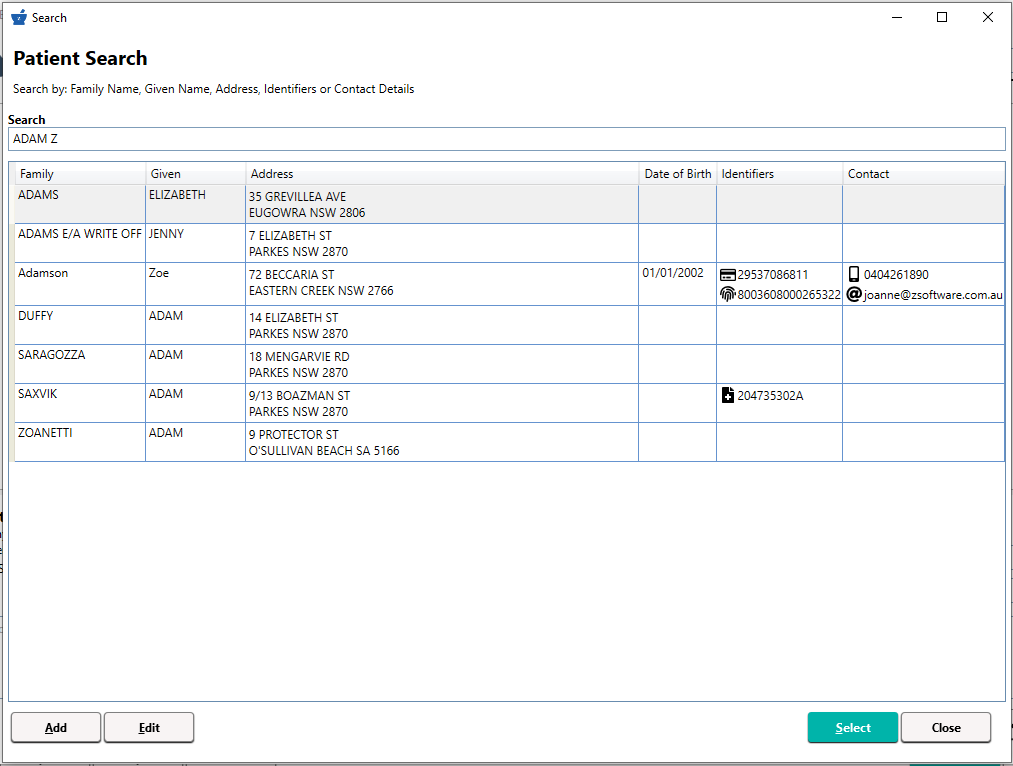The height and width of the screenshot is (766, 1013).
Task: Click the Address column header
Action: pos(442,174)
